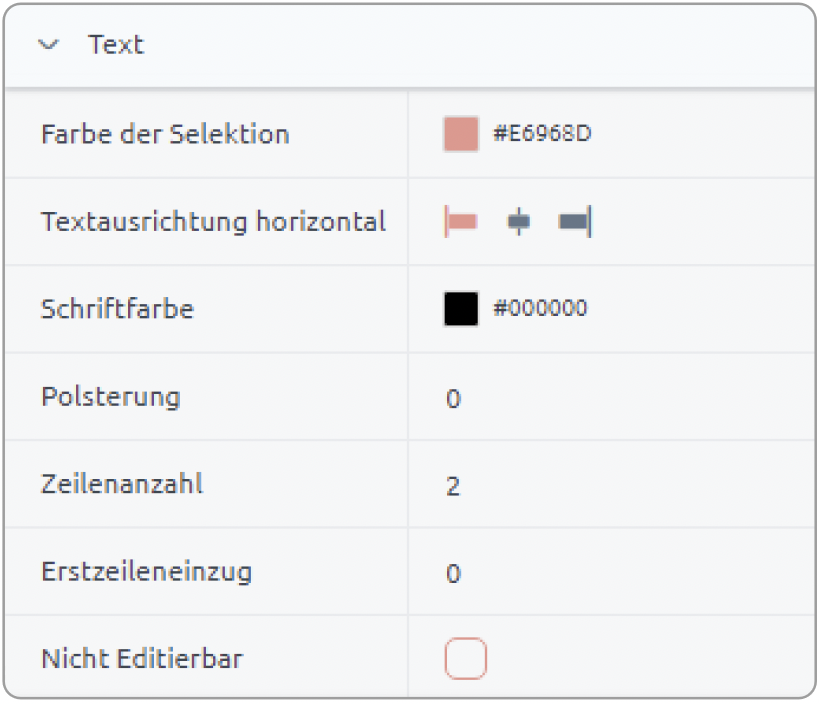The height and width of the screenshot is (704, 820).
Task: Click the Text section header label
Action: (x=116, y=44)
